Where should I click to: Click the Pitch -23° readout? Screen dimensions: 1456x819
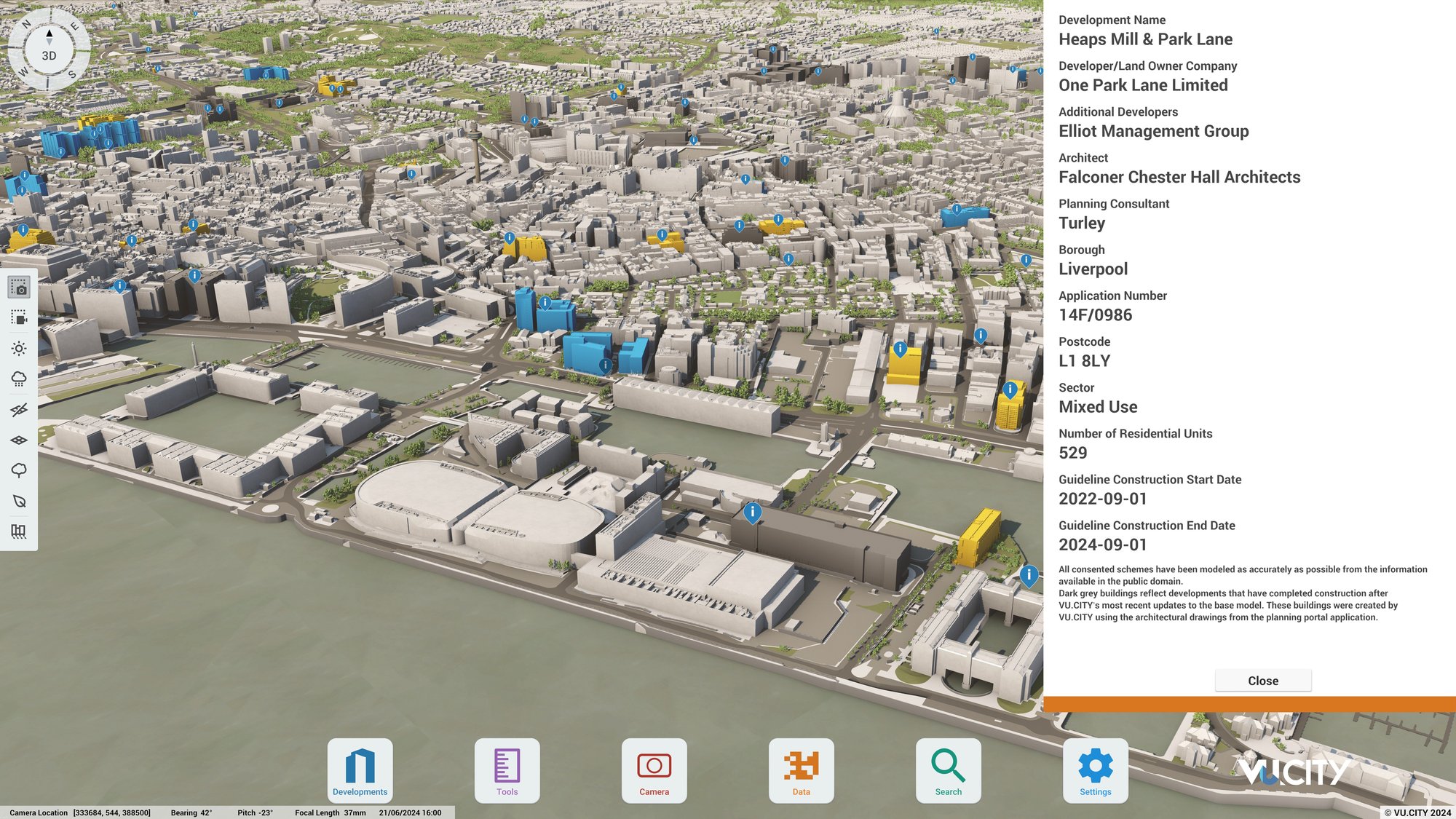[x=255, y=812]
